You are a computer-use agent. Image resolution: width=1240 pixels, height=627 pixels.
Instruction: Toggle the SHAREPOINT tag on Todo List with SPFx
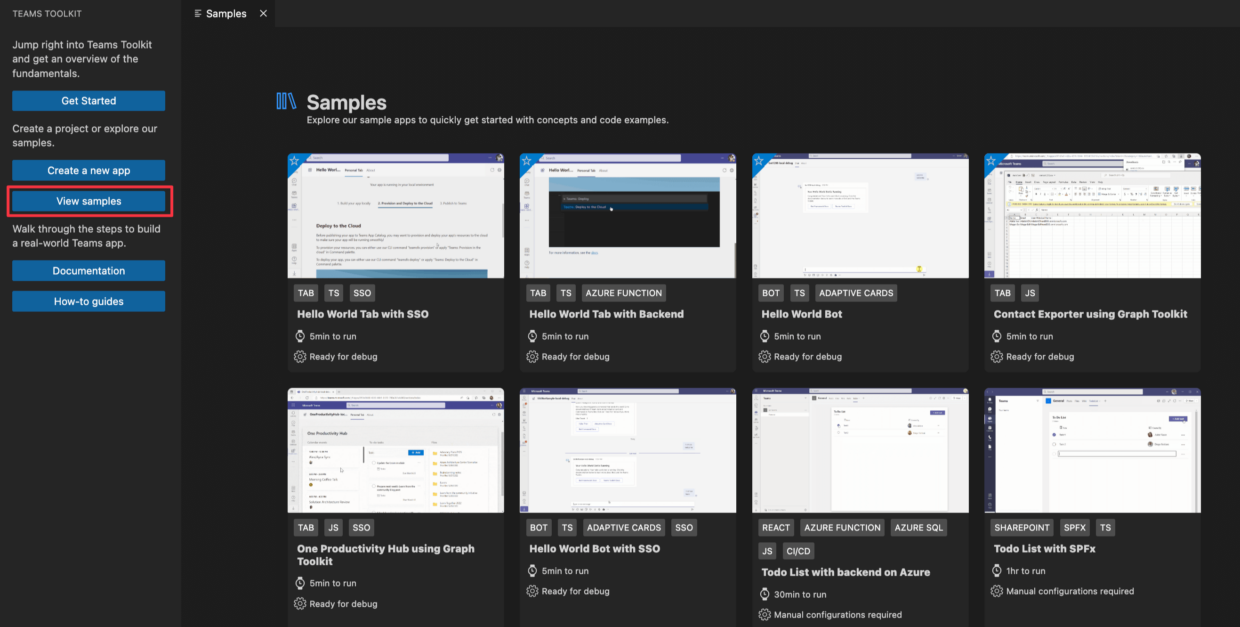point(1021,527)
